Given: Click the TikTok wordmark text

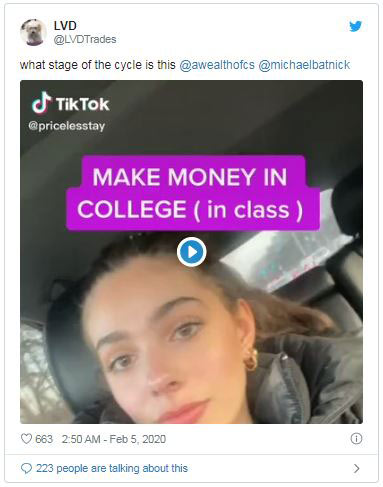Looking at the screenshot, I should [x=82, y=104].
